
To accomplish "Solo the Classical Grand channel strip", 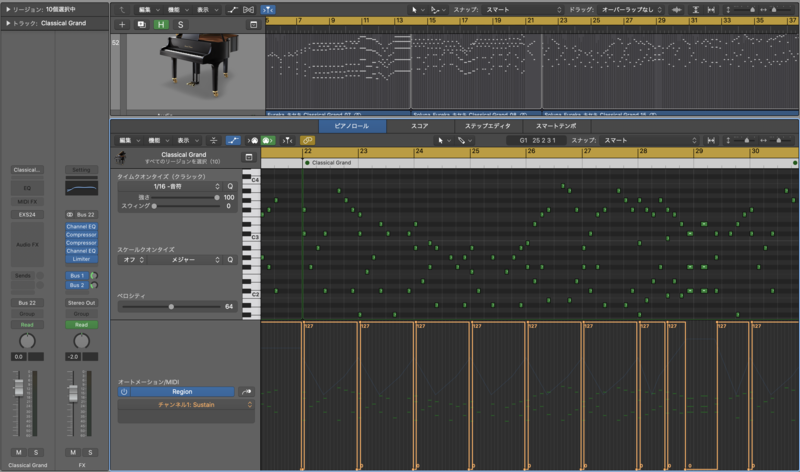I will [x=36, y=453].
